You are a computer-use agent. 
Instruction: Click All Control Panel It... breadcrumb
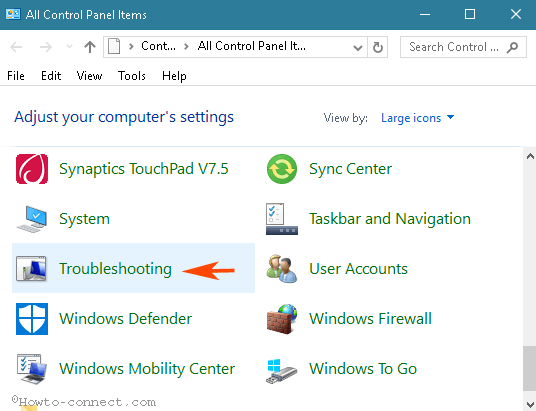point(252,46)
